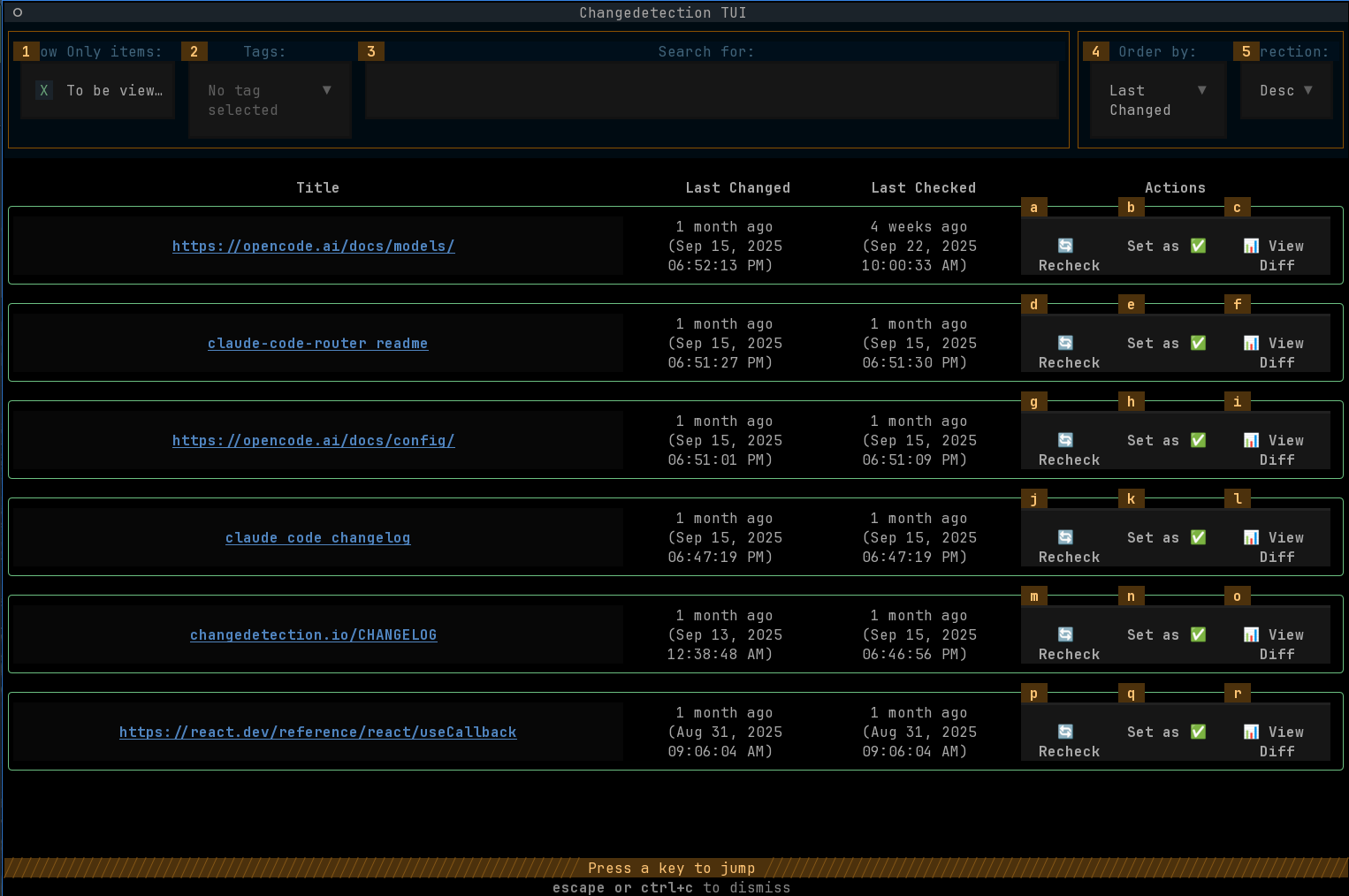Screen dimensions: 1349x896
Task: Toggle the 'To be viewed' checkbox
Action: [x=97, y=90]
